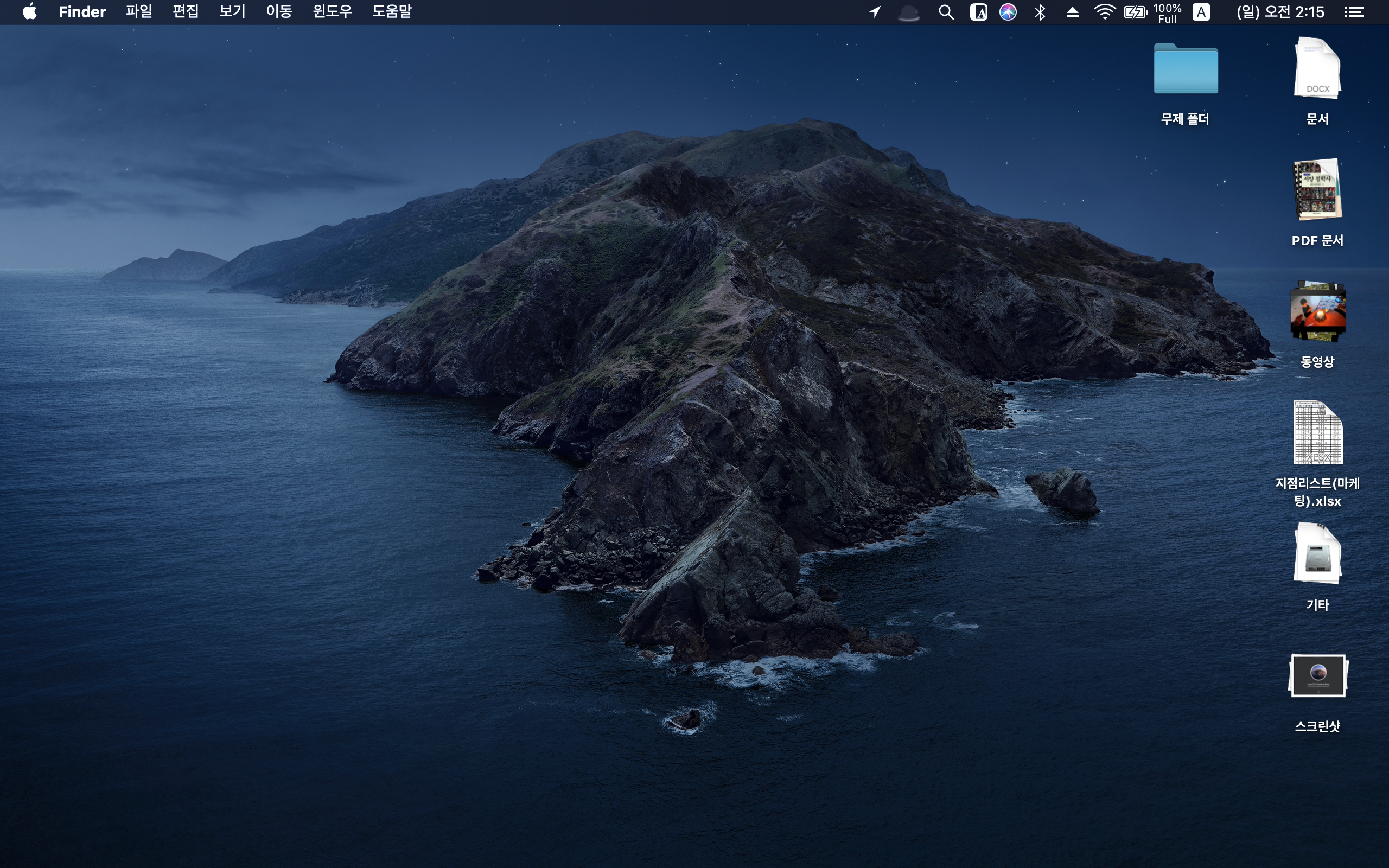
Task: Click the location services arrow icon
Action: (x=875, y=12)
